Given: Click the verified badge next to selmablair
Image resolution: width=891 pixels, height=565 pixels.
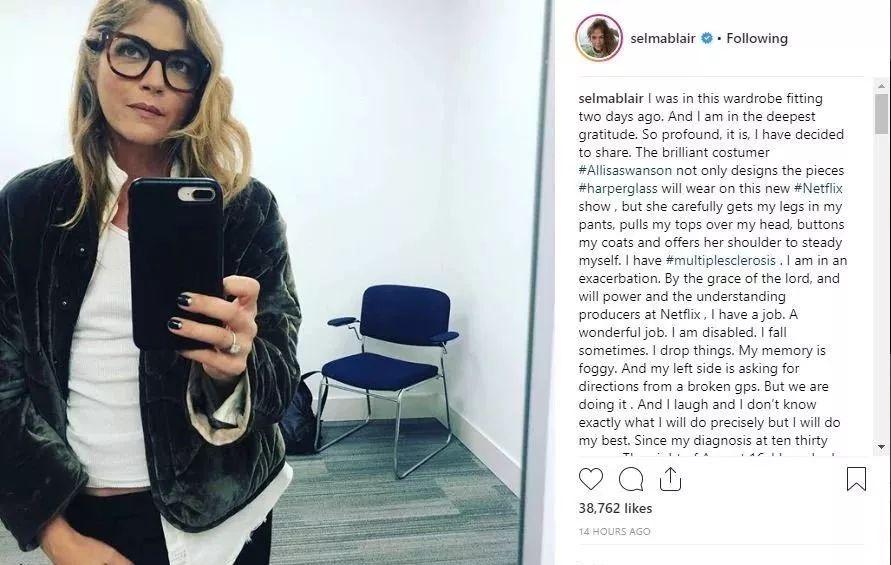Looking at the screenshot, I should tap(706, 38).
